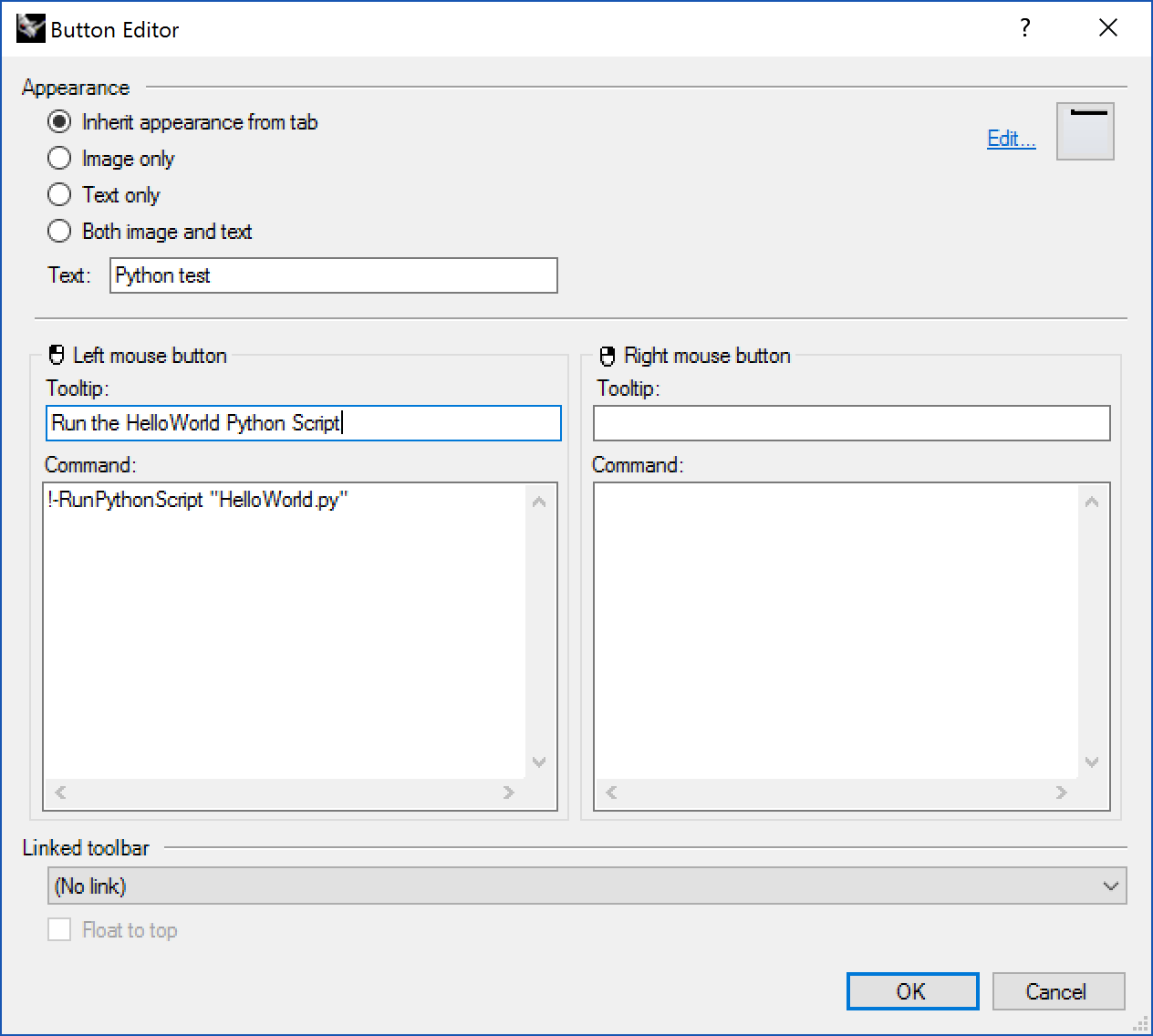This screenshot has height=1036, width=1153.
Task: Click the left mouse button Tooltip field
Action: [x=303, y=423]
